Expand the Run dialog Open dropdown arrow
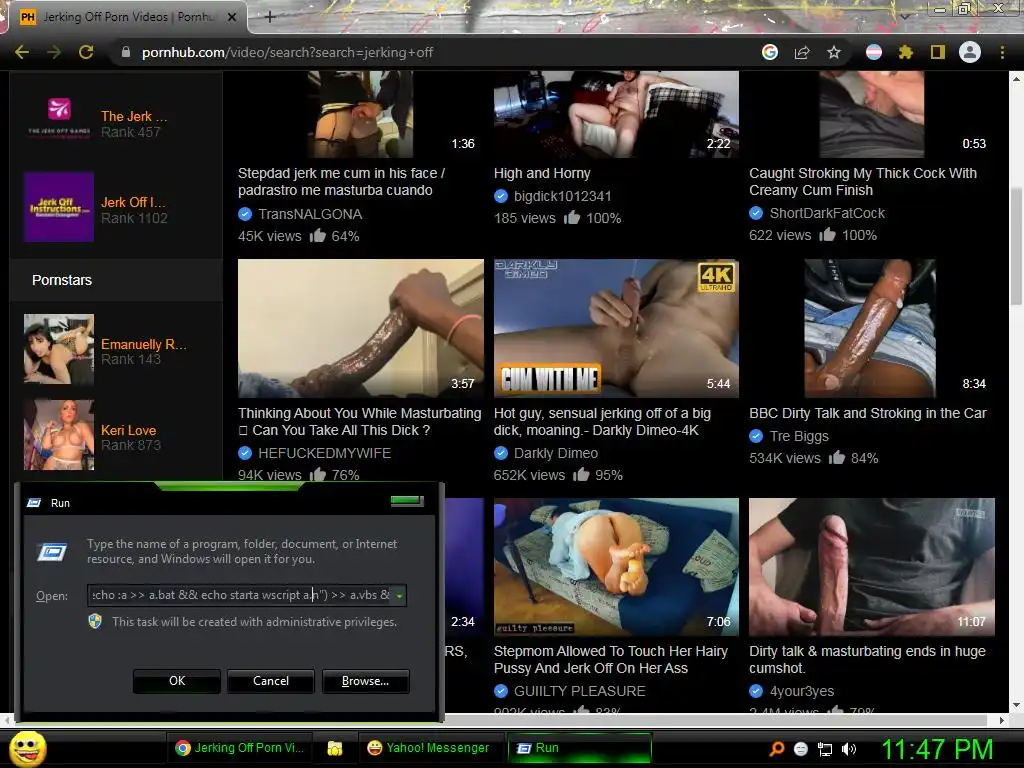 (399, 596)
